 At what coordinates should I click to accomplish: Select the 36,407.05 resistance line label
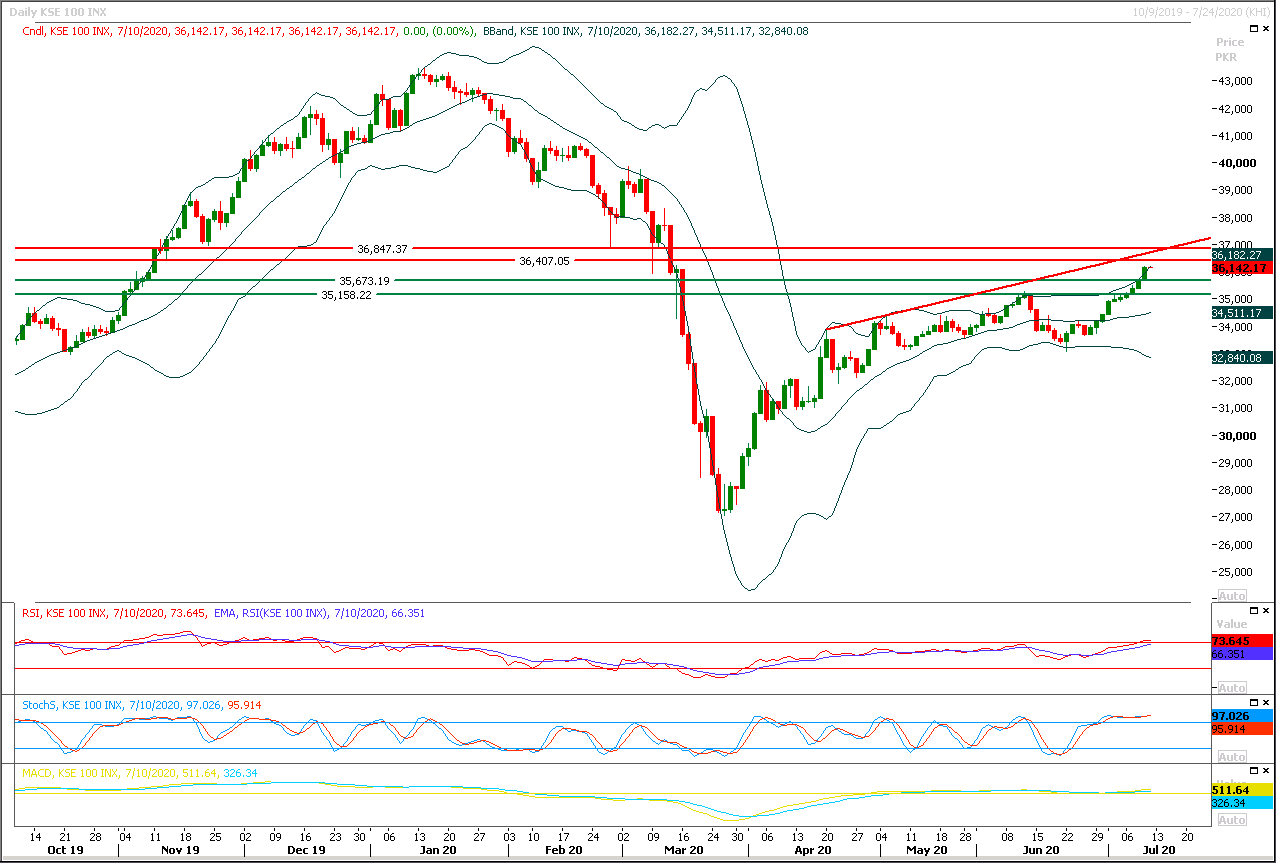point(544,260)
